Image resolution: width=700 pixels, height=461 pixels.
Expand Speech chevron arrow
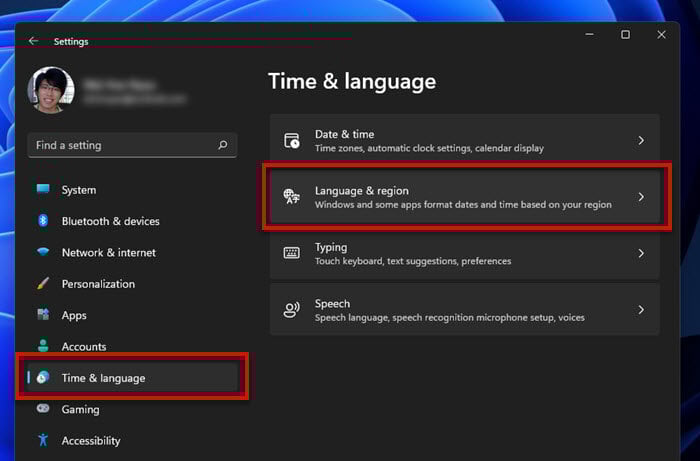(641, 310)
